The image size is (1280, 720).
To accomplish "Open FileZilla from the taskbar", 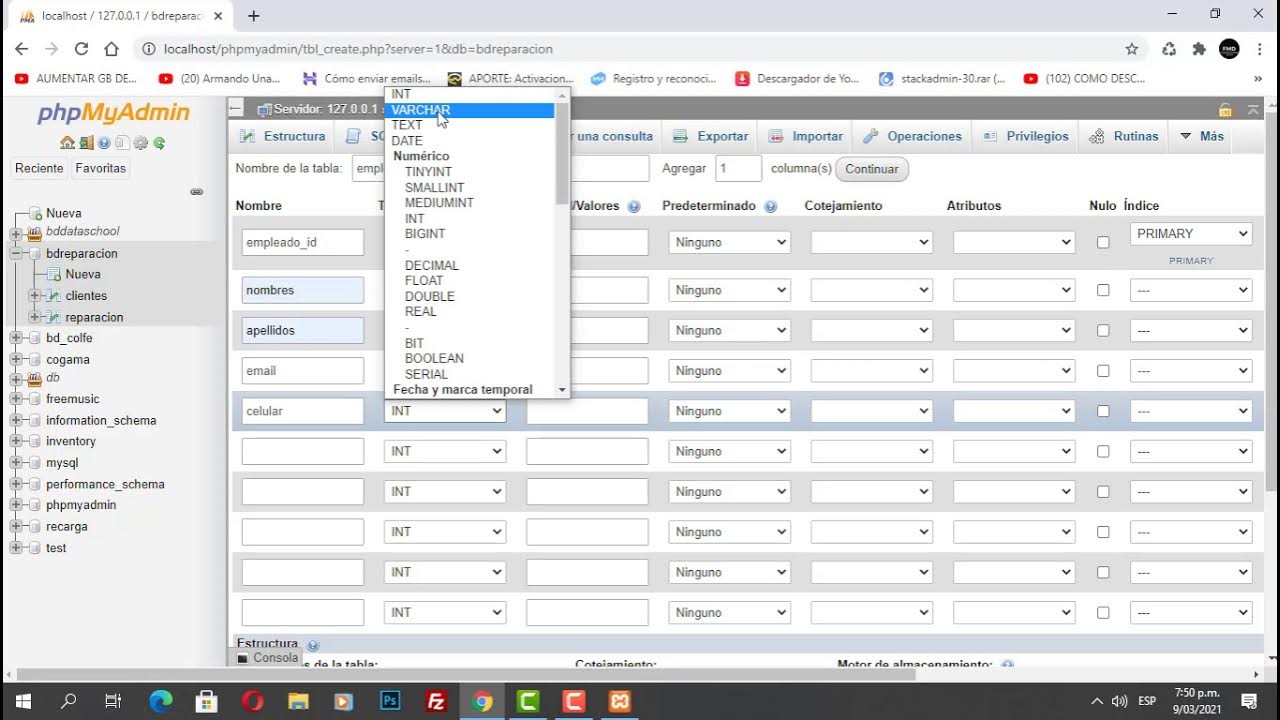I will pos(436,701).
